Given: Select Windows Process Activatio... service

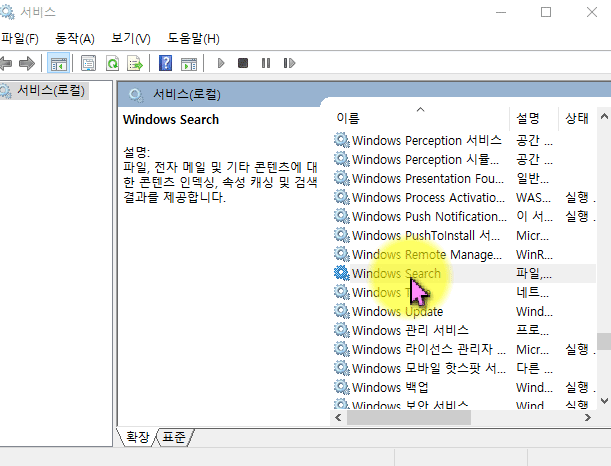Looking at the screenshot, I should point(464,198).
